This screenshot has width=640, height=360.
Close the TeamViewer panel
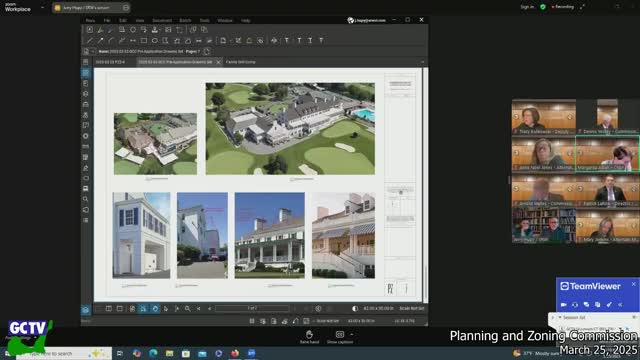pyautogui.click(x=633, y=284)
